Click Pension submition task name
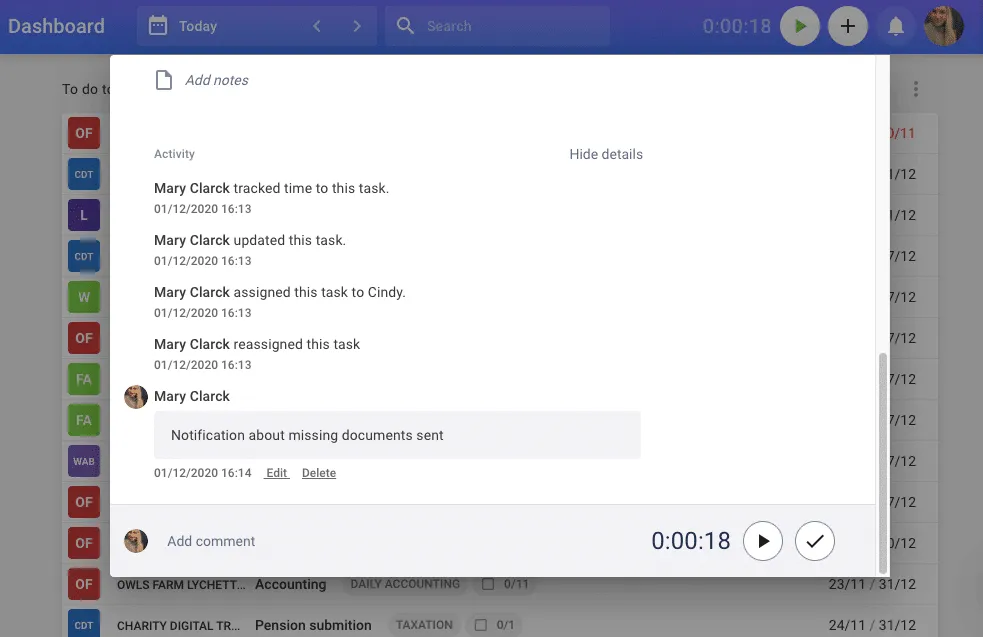Image resolution: width=983 pixels, height=637 pixels. tap(313, 625)
